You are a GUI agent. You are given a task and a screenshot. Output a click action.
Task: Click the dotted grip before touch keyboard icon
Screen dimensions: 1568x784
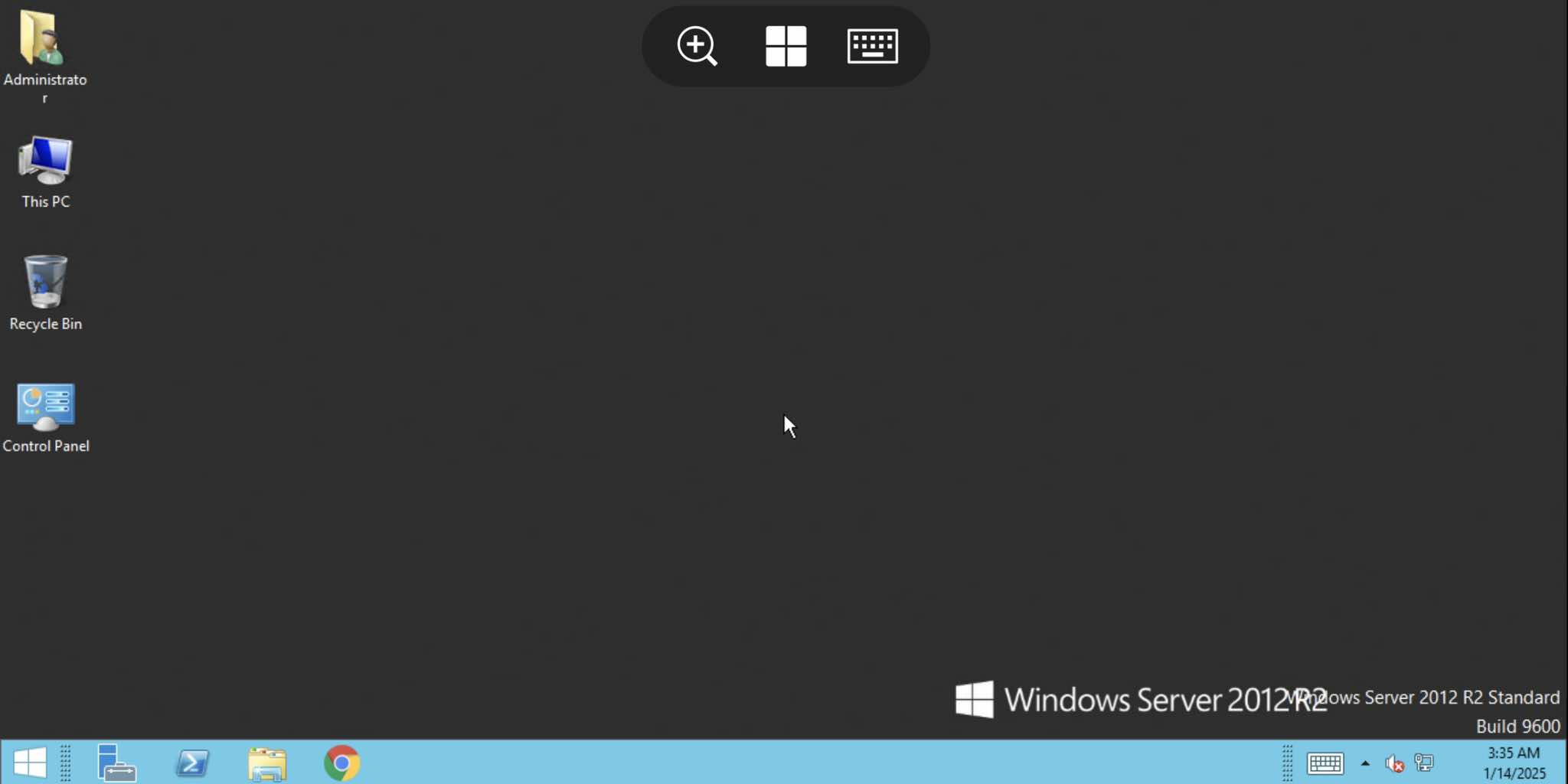click(x=1288, y=763)
